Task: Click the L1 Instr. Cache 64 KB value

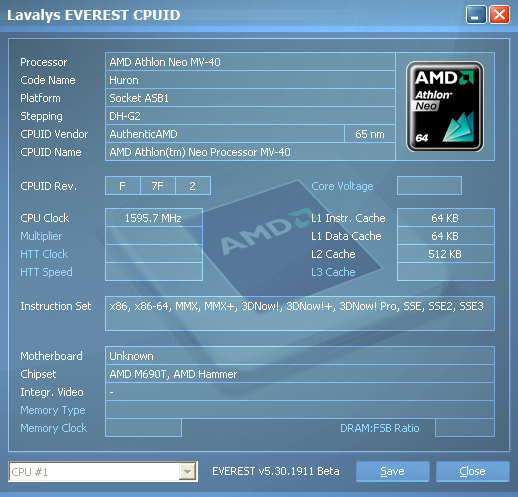Action: point(446,218)
